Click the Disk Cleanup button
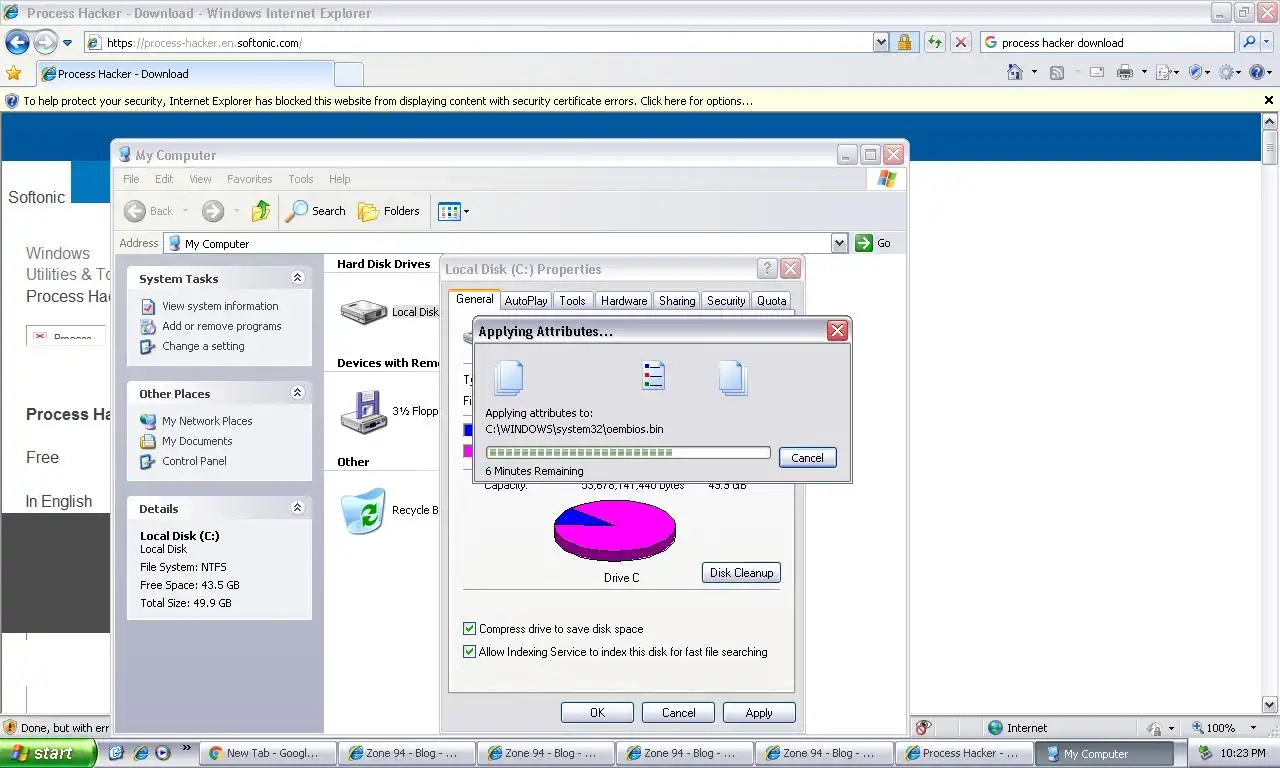1280x768 pixels. pos(741,573)
